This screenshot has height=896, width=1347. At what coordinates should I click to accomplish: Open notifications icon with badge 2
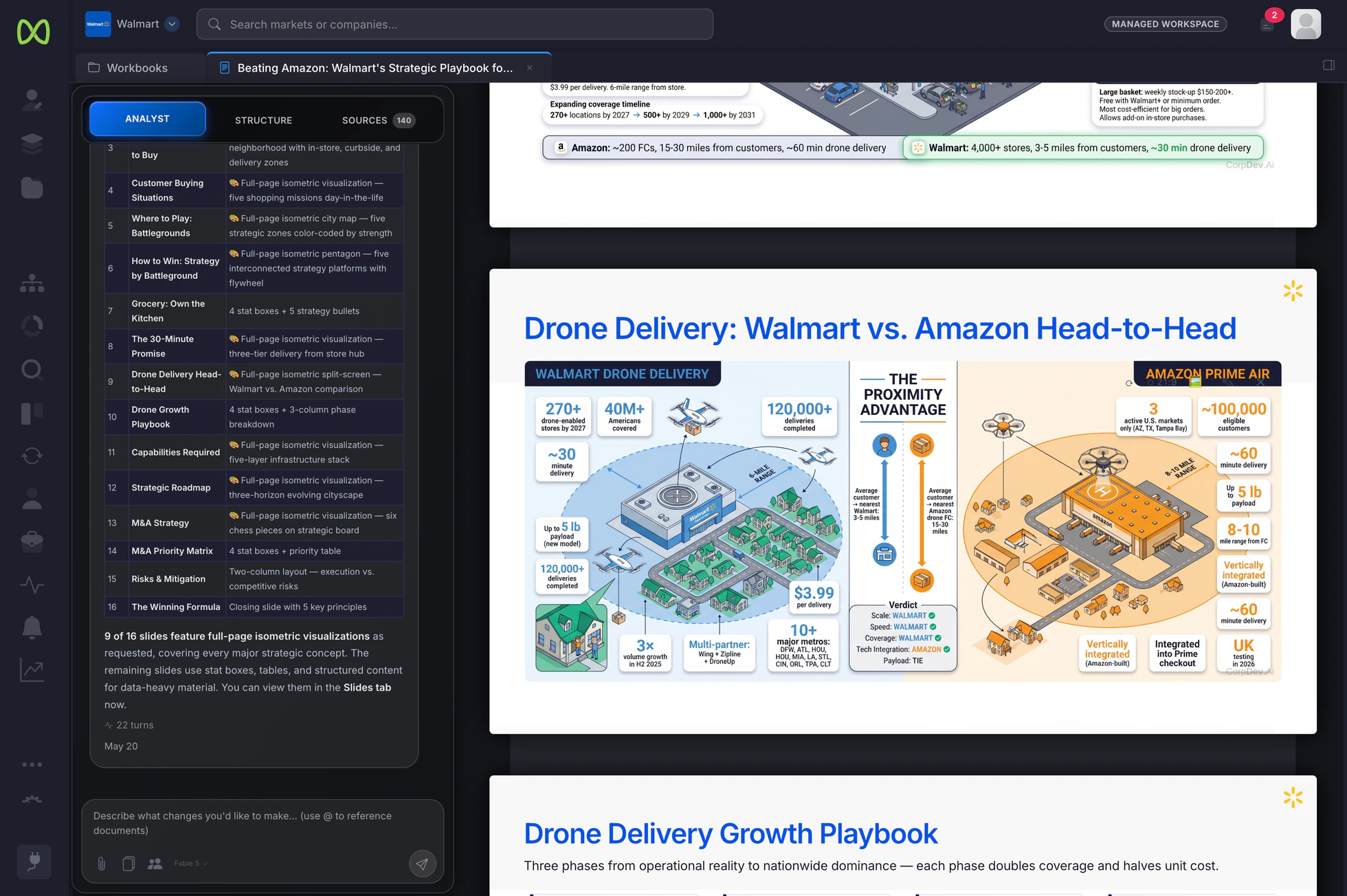1269,24
